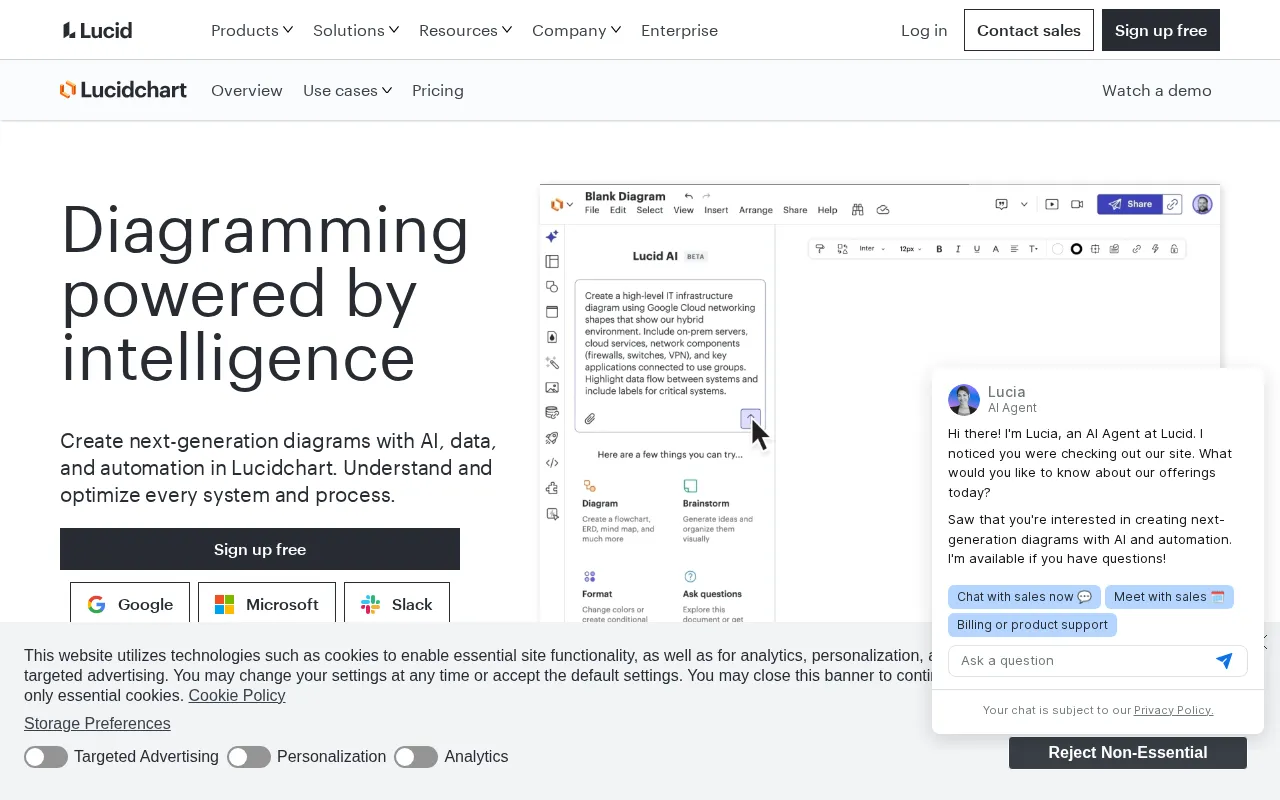Click the black outline color circle in demo toolbar
This screenshot has height=800, width=1280.
pos(1077,249)
